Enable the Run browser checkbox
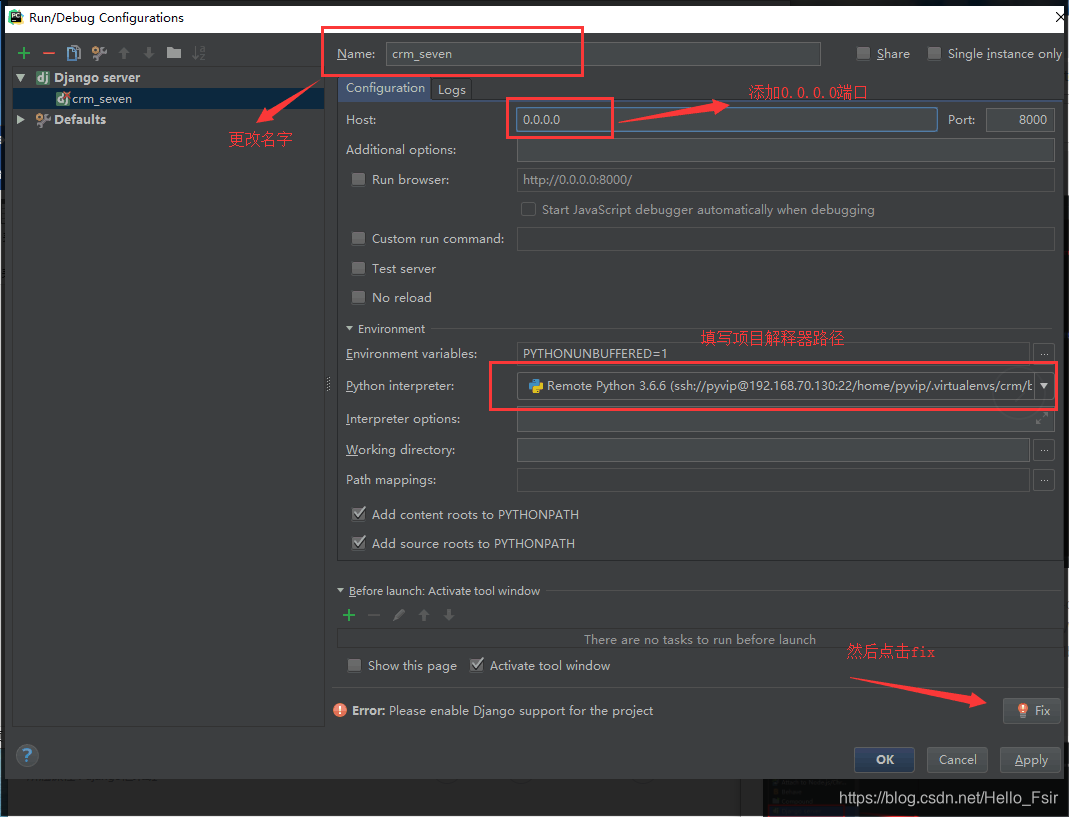The width and height of the screenshot is (1069, 817). [358, 179]
